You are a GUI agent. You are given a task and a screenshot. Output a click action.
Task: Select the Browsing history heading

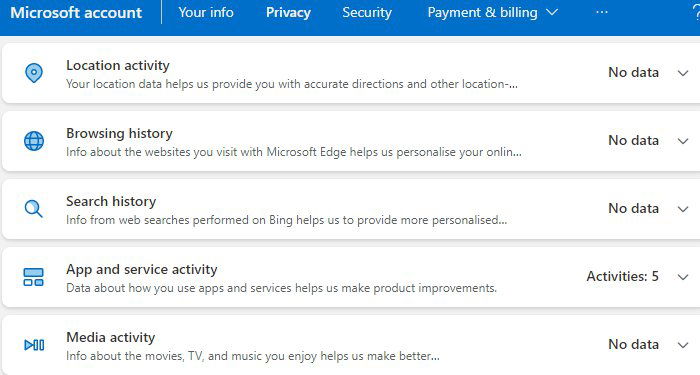[x=119, y=133]
